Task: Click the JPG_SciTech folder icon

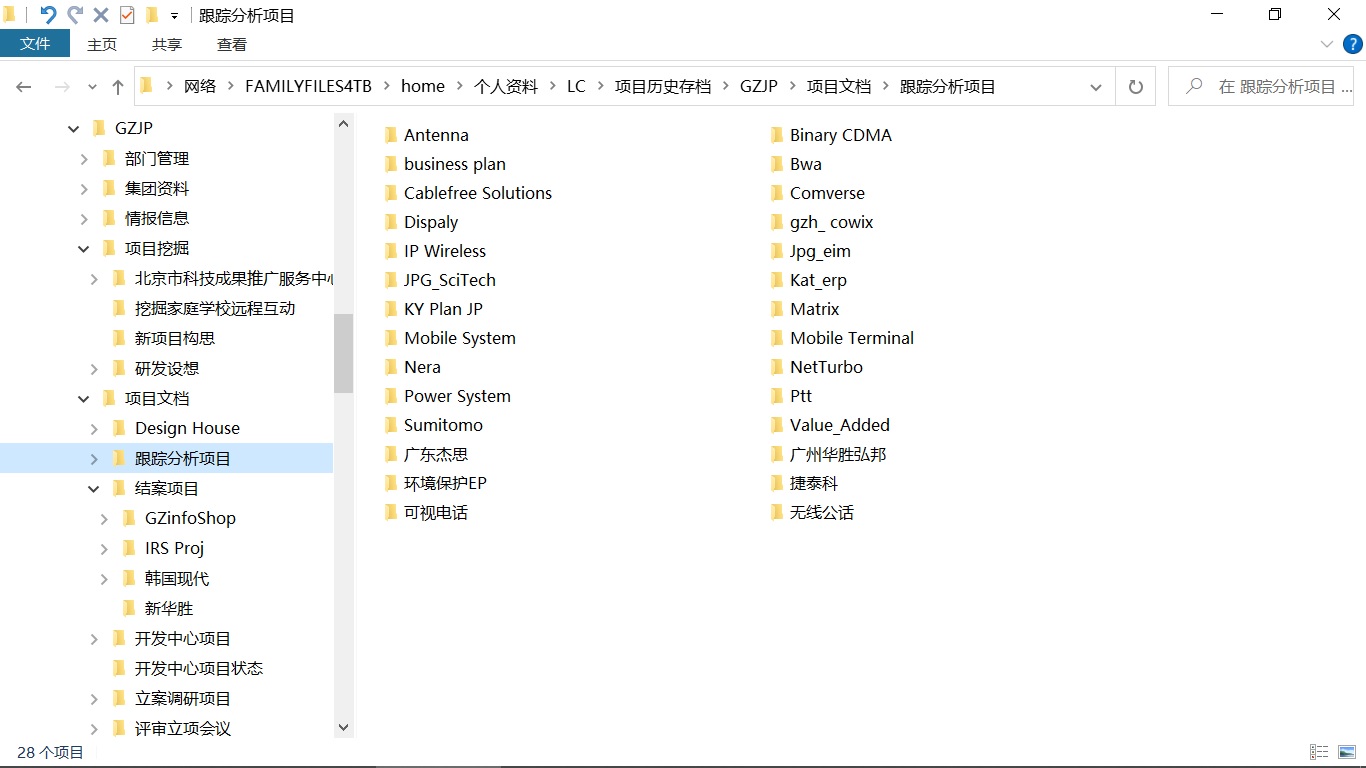Action: click(391, 280)
